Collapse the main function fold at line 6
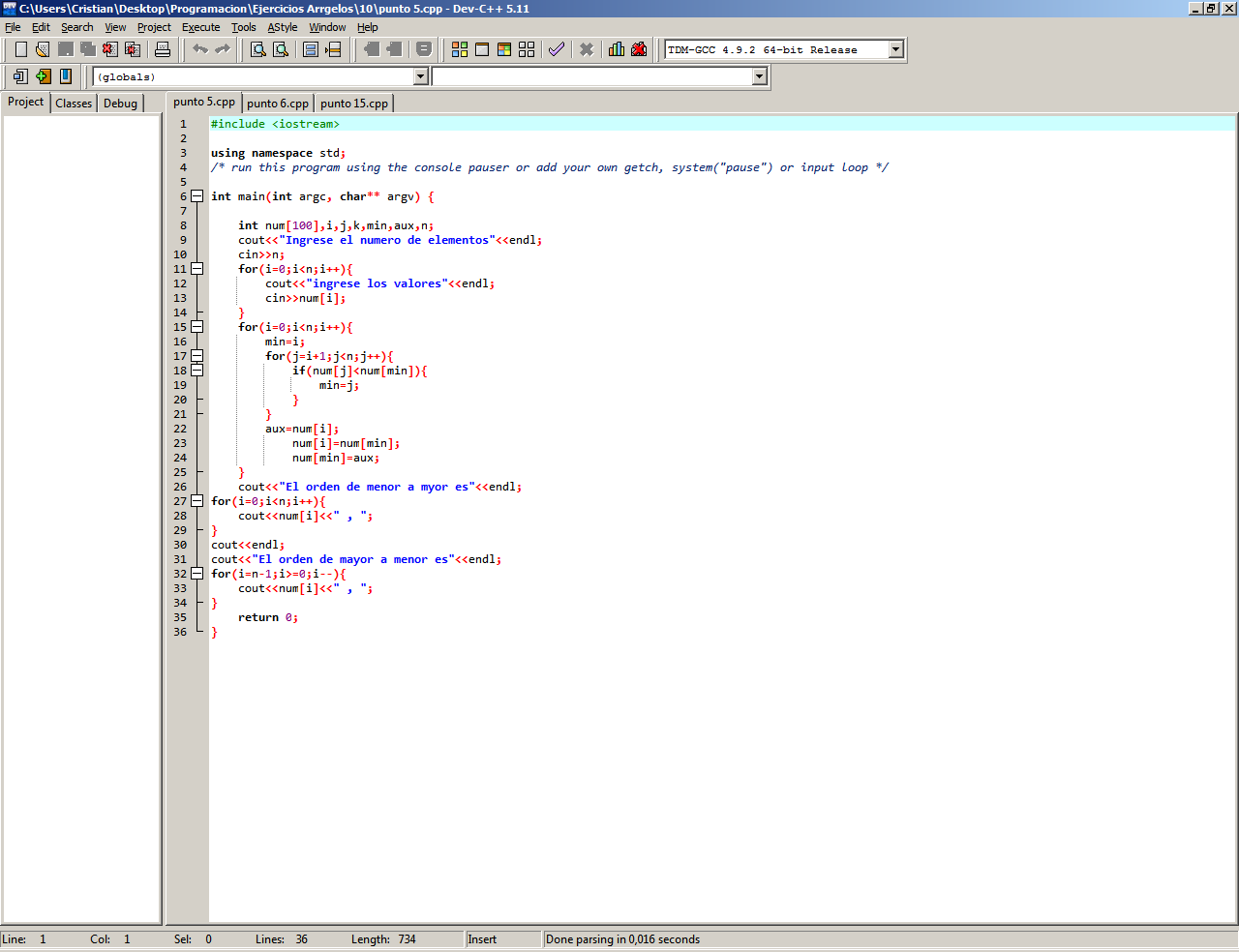This screenshot has width=1239, height=952. click(x=197, y=196)
